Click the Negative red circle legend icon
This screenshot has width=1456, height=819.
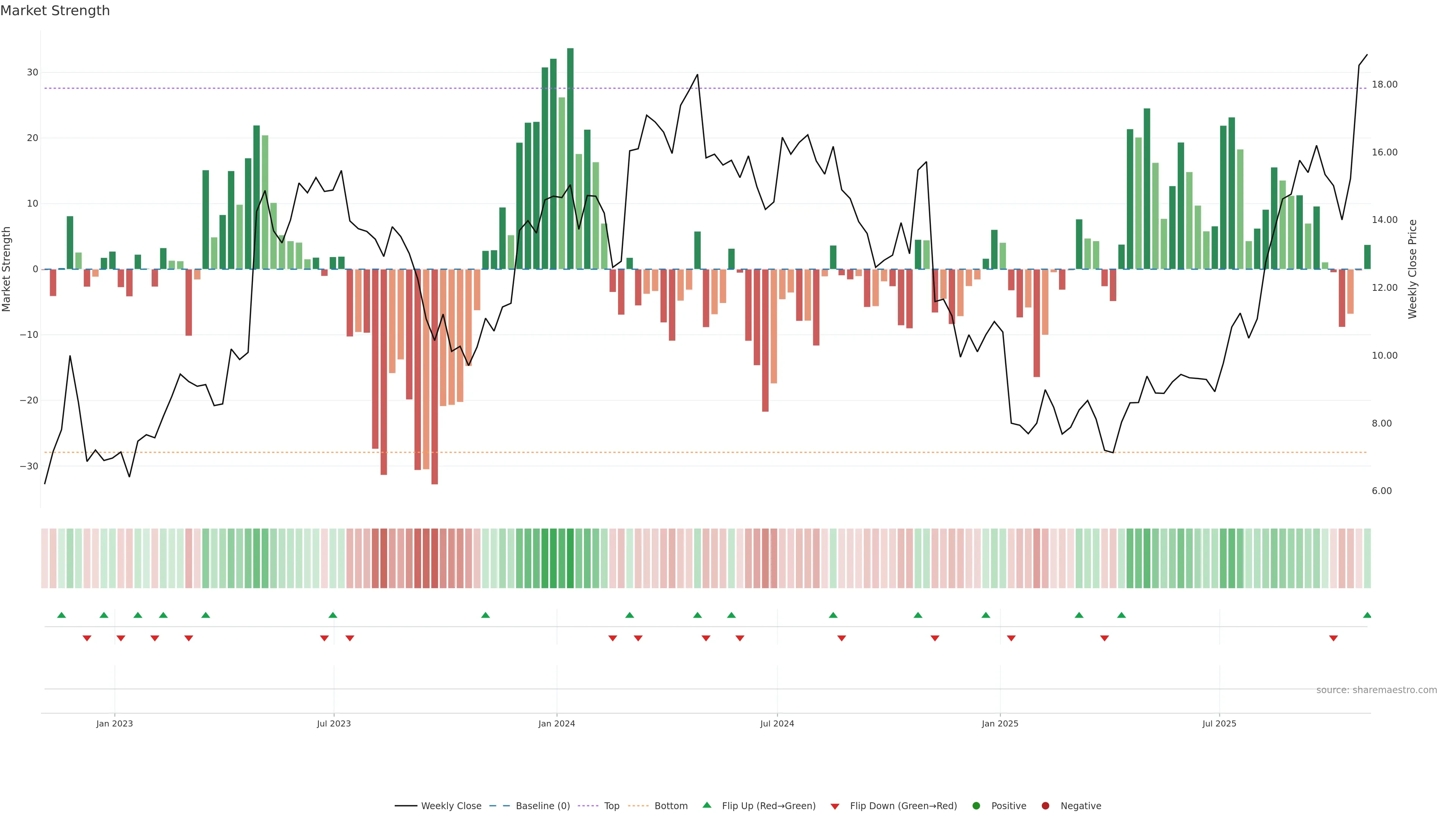coord(1045,805)
